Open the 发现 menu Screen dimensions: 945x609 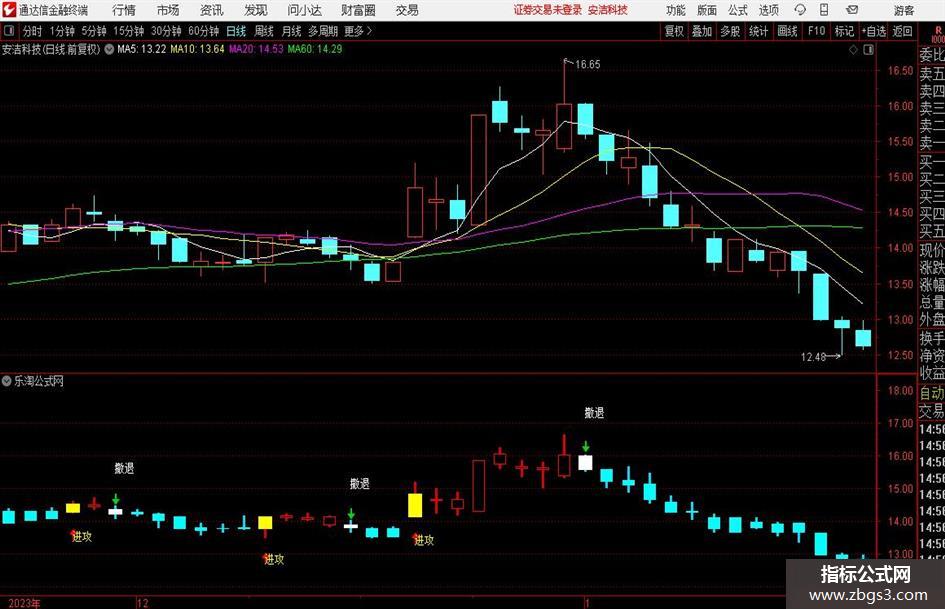(x=256, y=10)
